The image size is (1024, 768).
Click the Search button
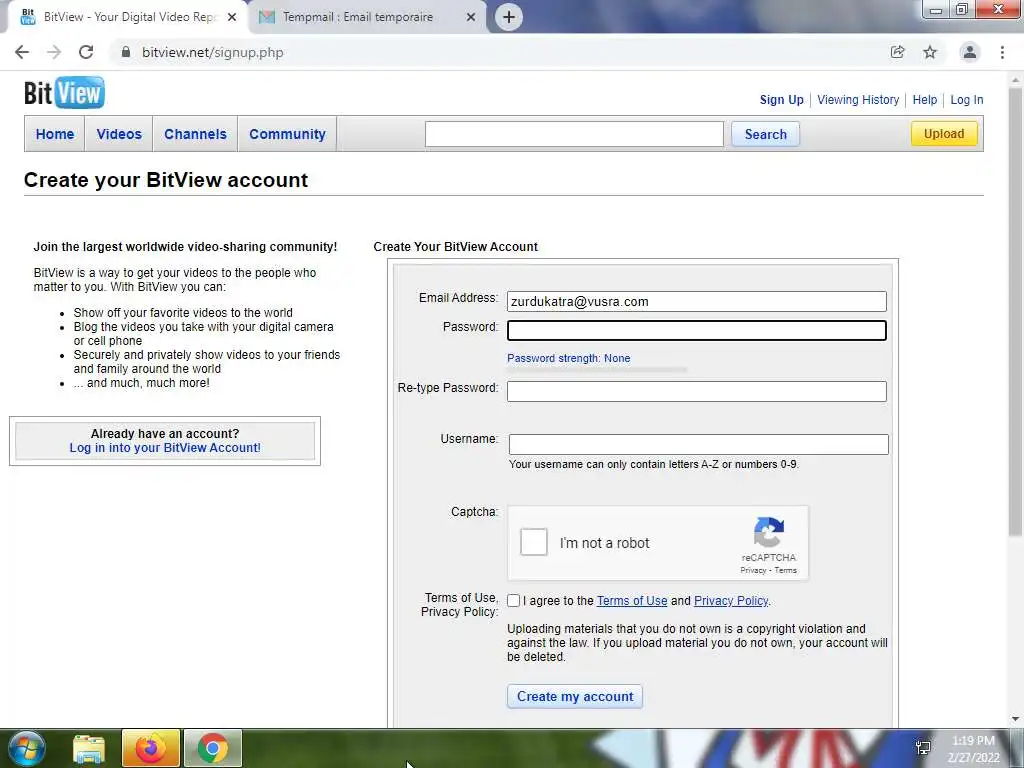[765, 134]
